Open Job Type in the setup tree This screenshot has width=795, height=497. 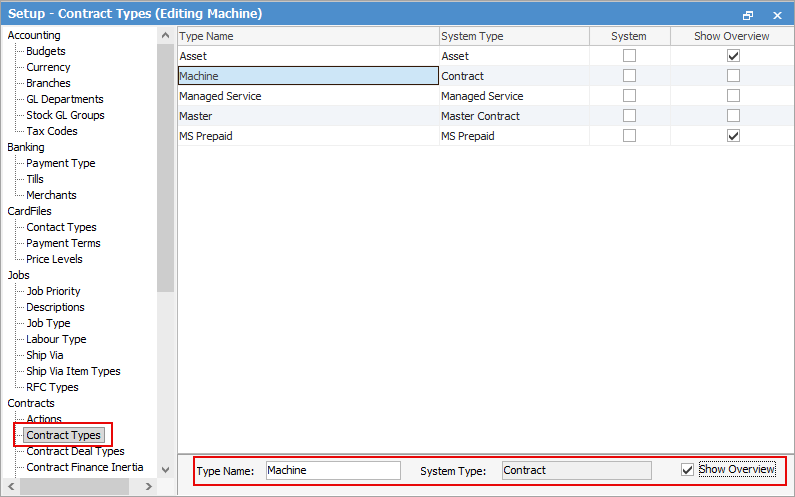pos(48,323)
